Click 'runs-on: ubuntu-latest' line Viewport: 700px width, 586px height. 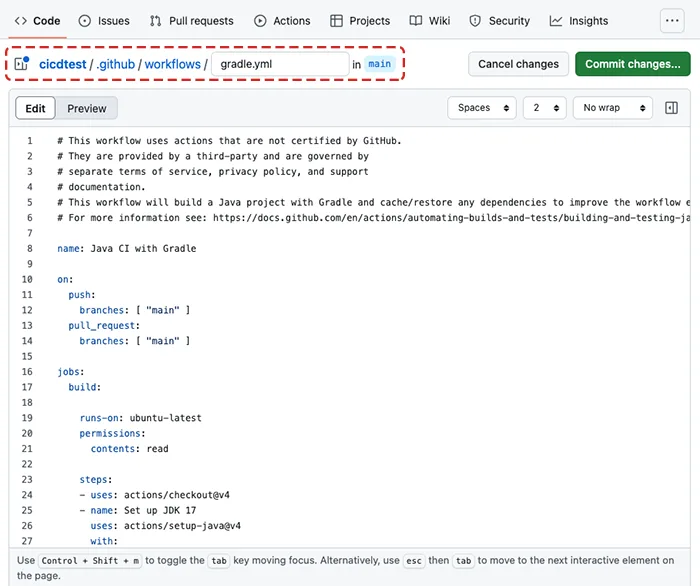click(141, 418)
